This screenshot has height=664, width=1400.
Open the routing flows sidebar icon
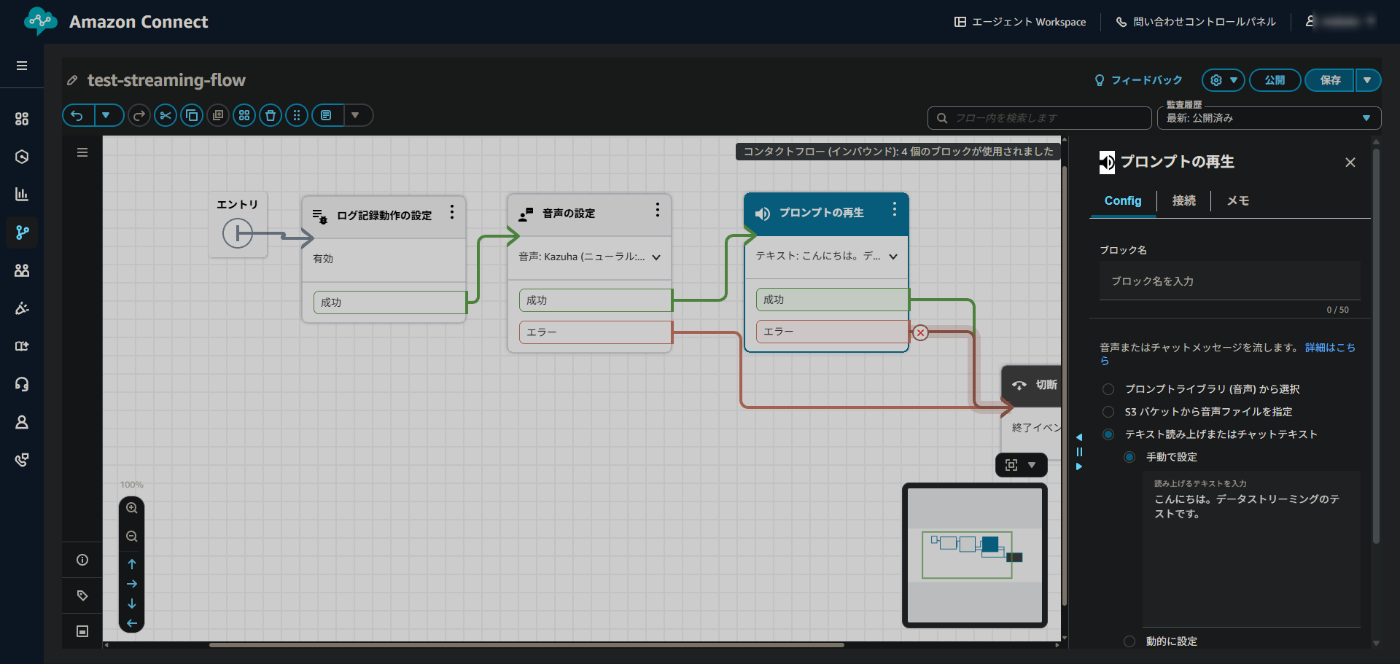[22, 232]
